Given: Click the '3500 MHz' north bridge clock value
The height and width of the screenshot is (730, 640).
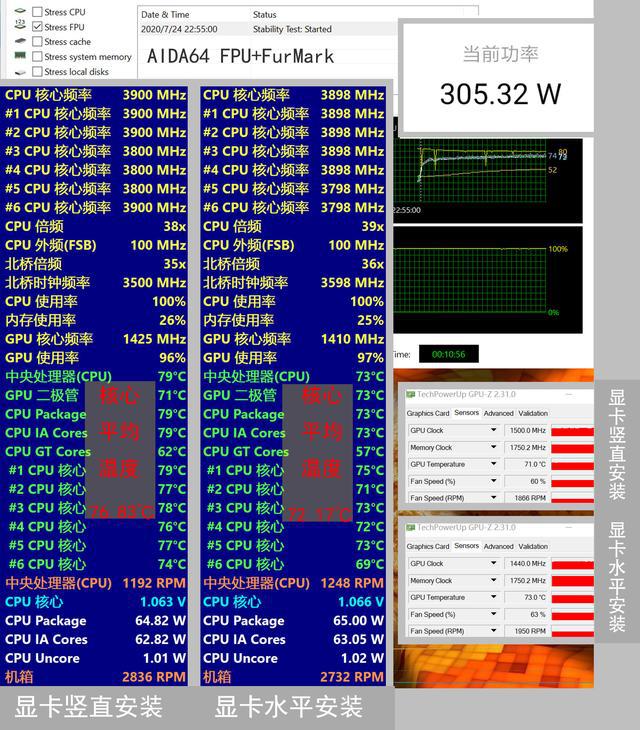Looking at the screenshot, I should pyautogui.click(x=154, y=283).
